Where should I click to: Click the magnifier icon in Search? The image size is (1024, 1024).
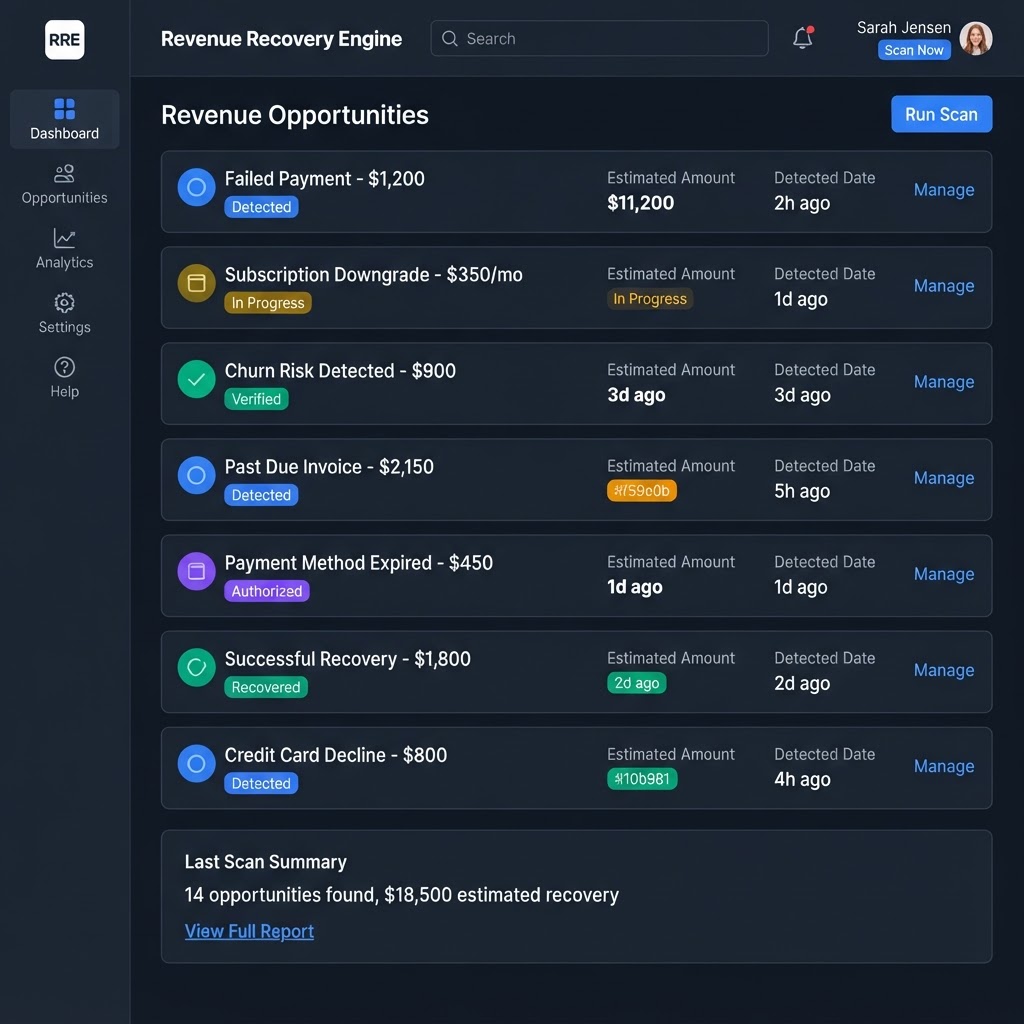click(x=449, y=39)
